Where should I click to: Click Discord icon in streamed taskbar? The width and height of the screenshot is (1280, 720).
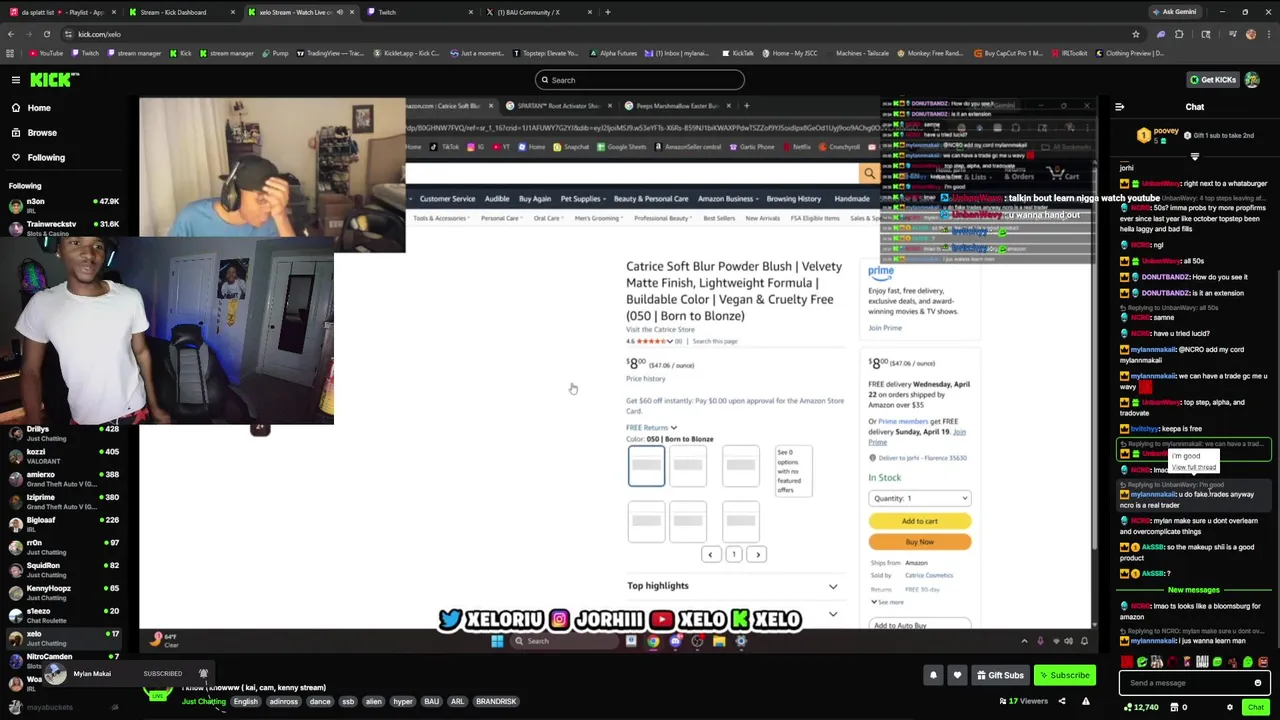click(x=675, y=642)
